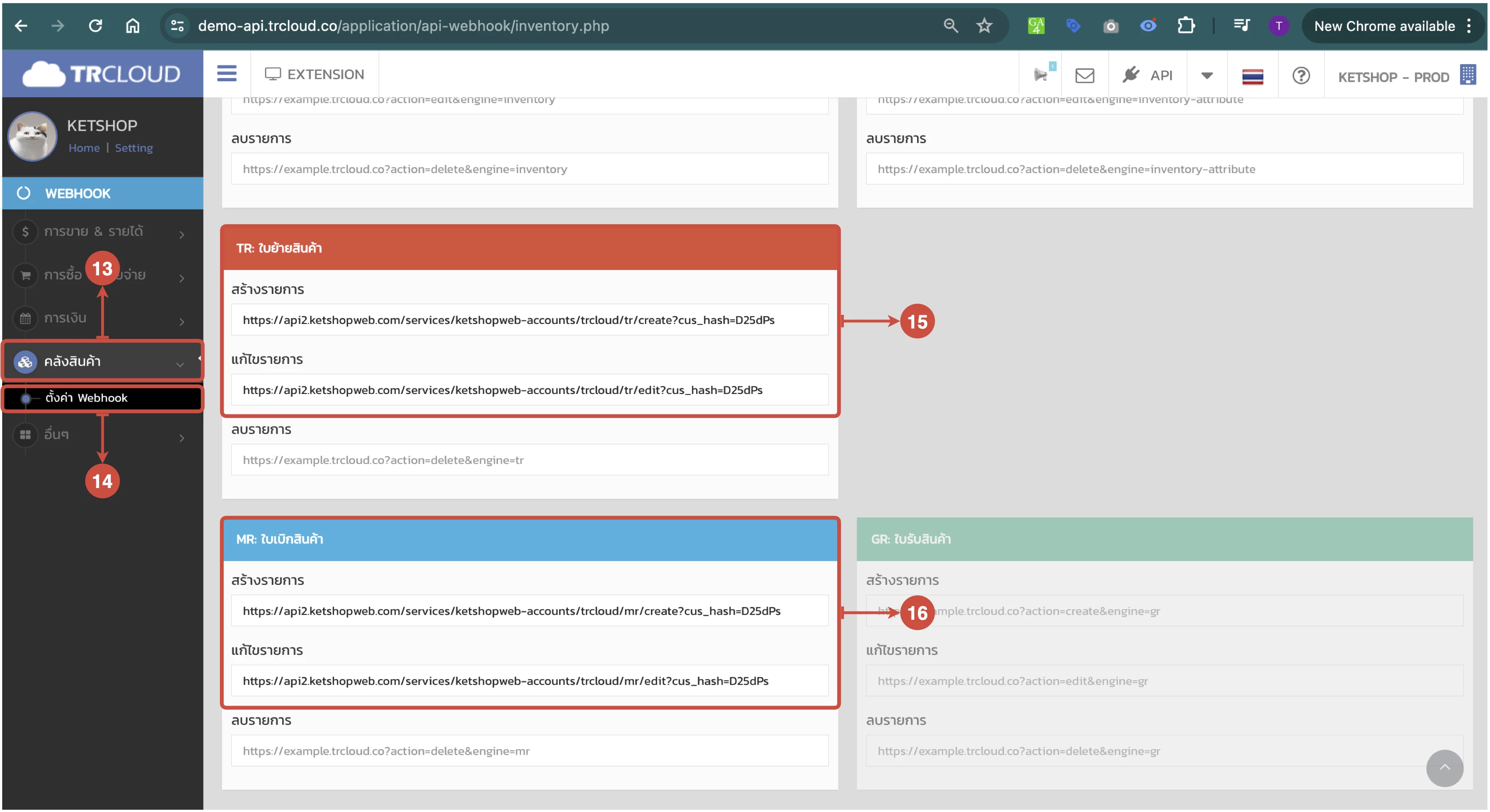
Task: Collapse คลังสินค้า sidebar section
Action: tap(101, 361)
